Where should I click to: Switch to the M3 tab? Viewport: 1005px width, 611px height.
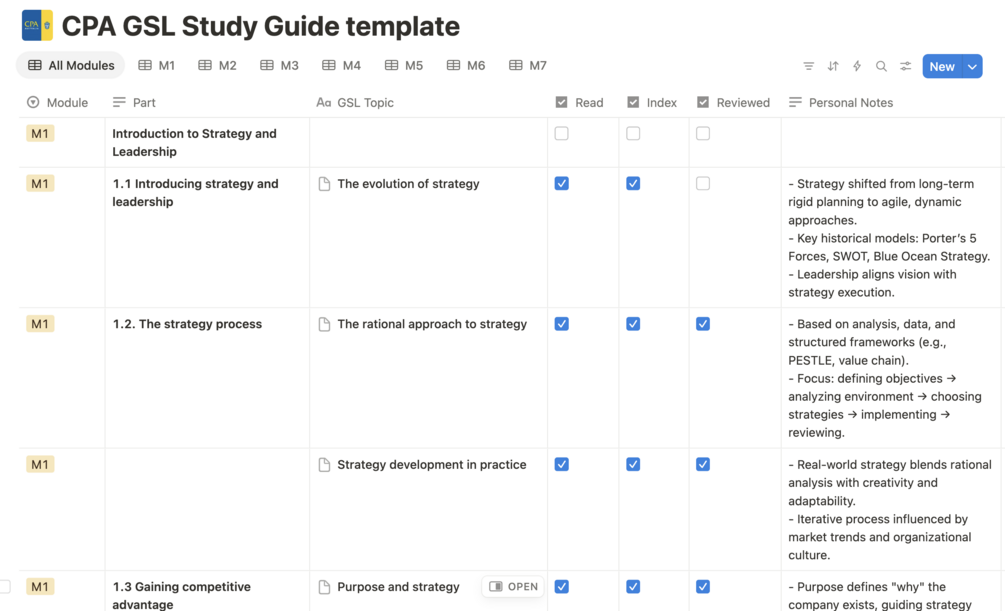tap(279, 66)
